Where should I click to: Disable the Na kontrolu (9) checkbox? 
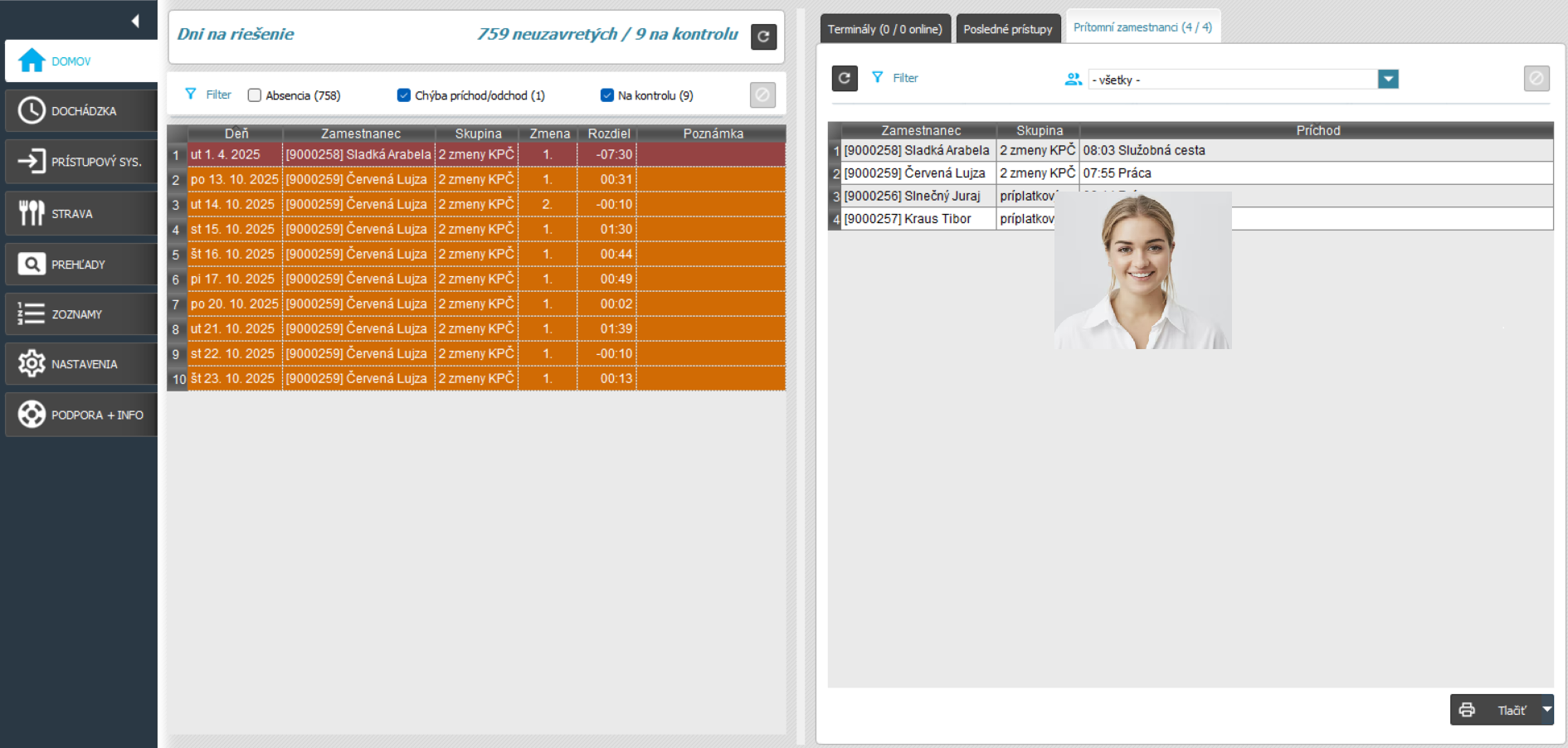[607, 95]
